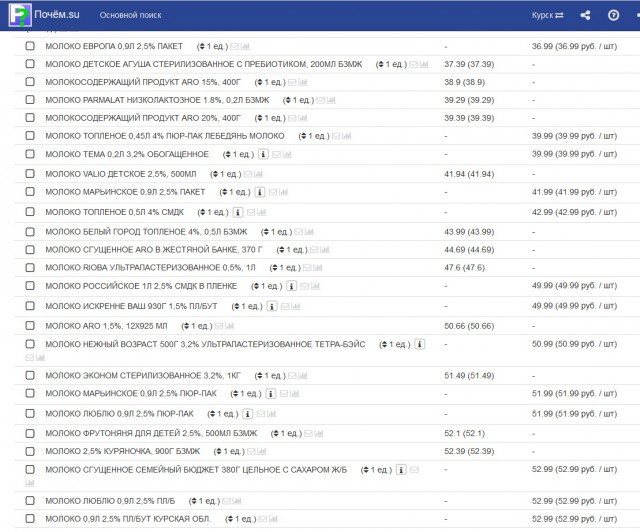This screenshot has width=640, height=532.
Task: Click the Почём.su logo icon
Action: pos(20,15)
